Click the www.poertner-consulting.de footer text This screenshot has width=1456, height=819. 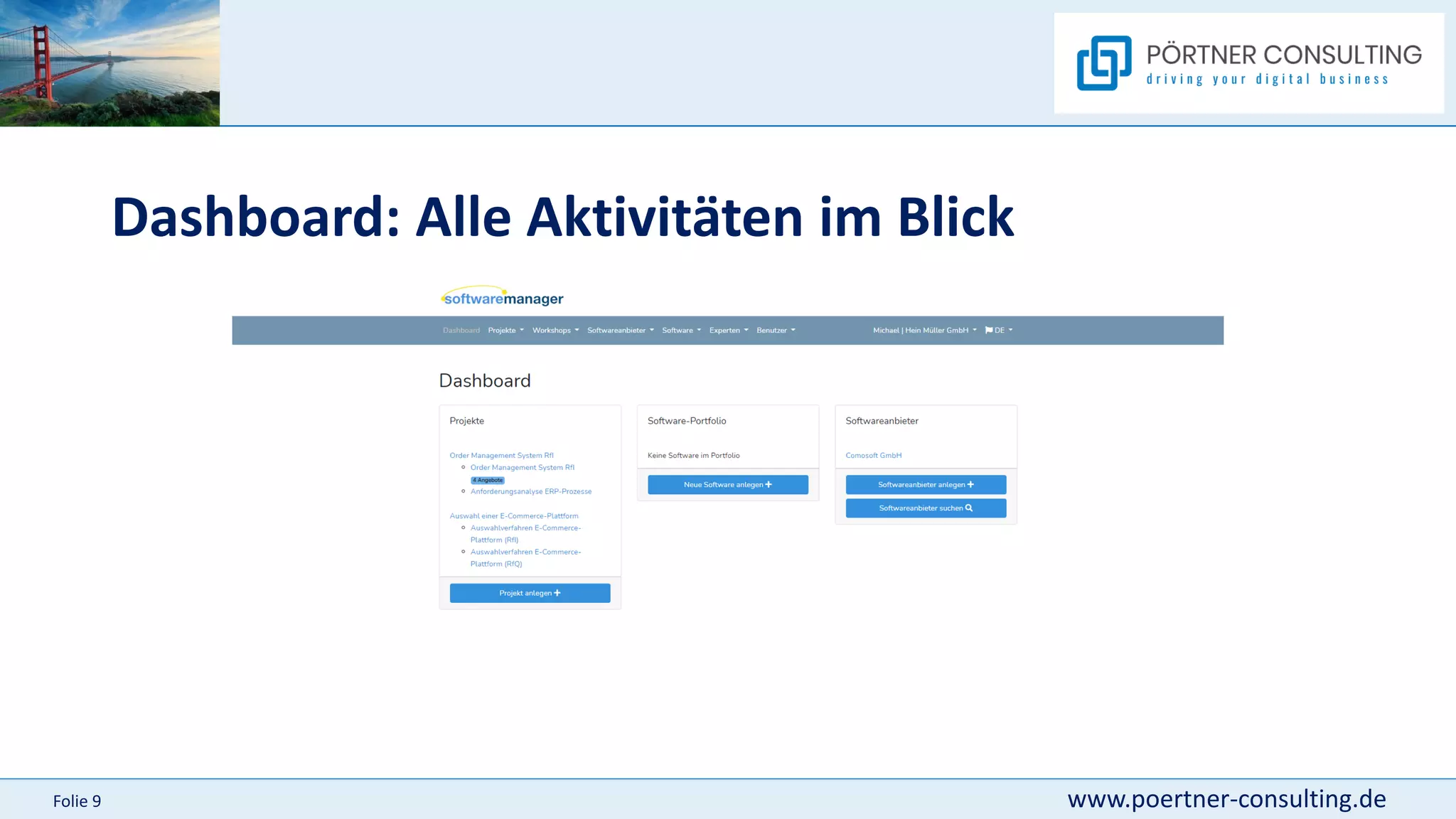(1226, 799)
